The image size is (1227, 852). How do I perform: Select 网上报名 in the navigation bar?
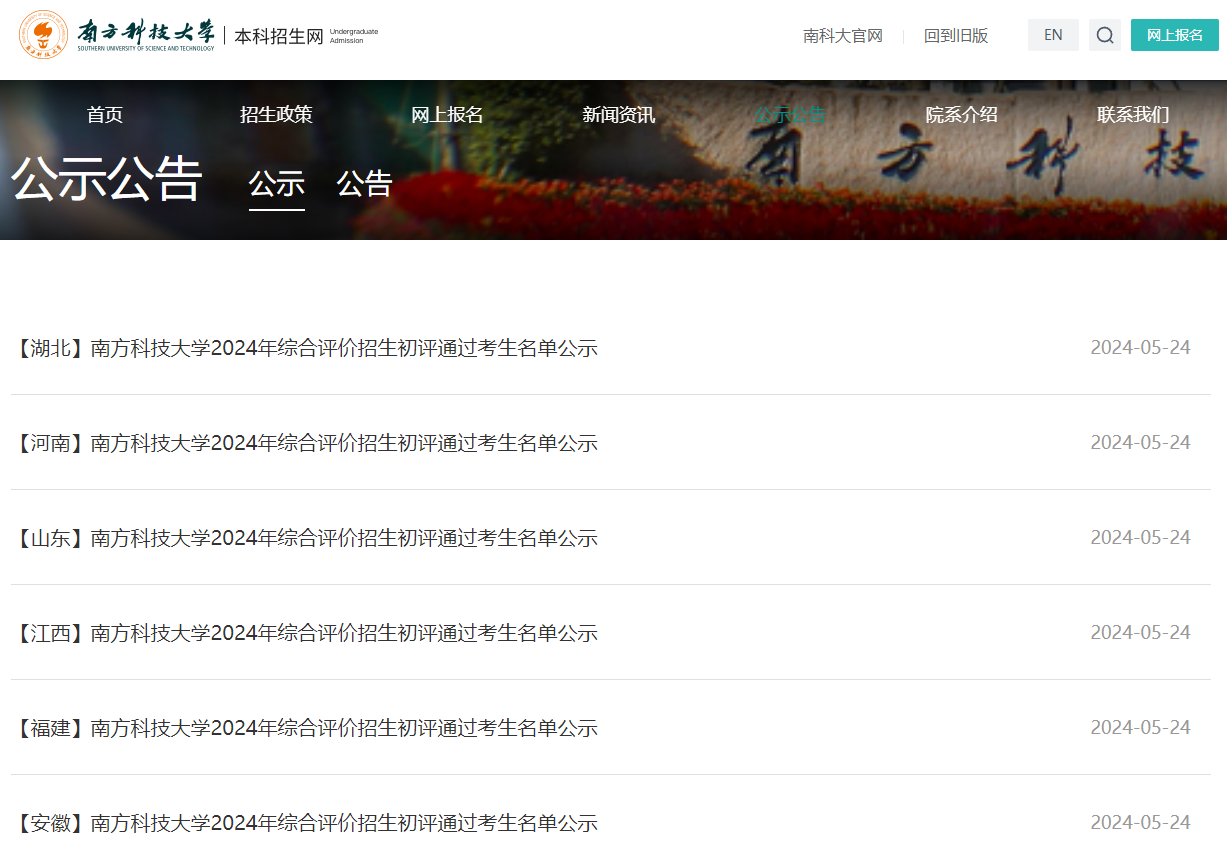pyautogui.click(x=447, y=115)
